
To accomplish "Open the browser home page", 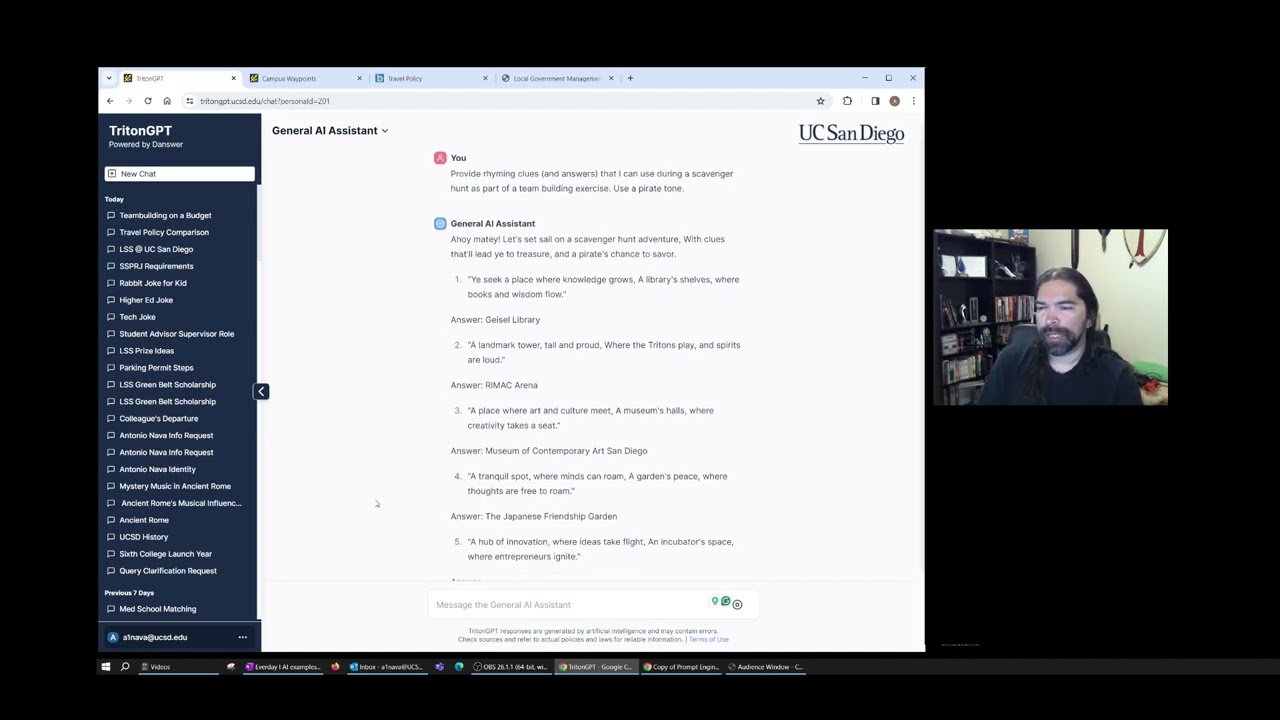I will [167, 101].
